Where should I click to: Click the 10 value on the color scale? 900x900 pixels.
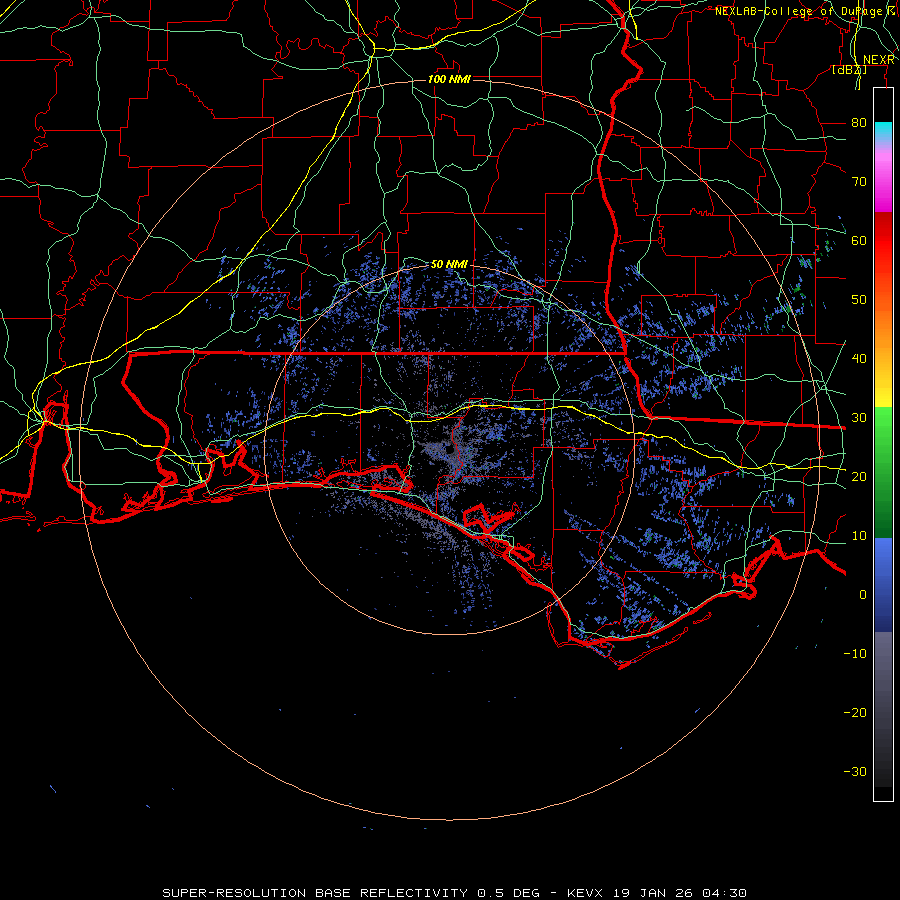point(859,536)
